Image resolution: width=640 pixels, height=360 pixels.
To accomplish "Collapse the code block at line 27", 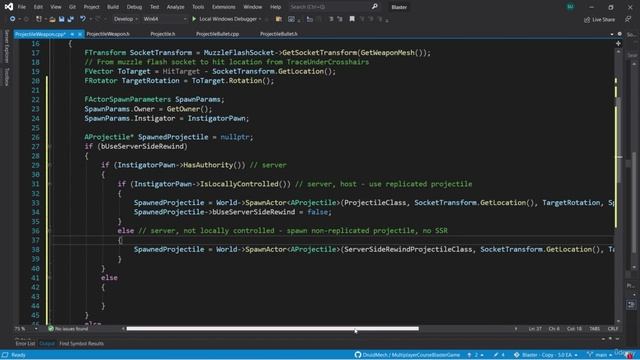I will point(49,146).
